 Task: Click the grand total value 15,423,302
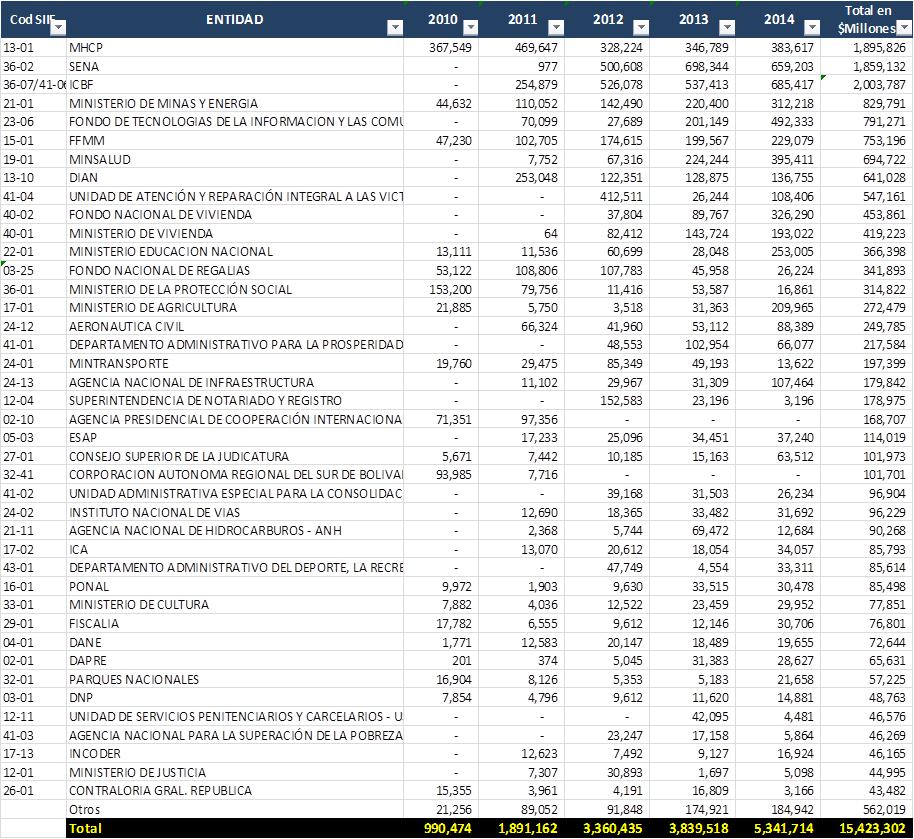(866, 828)
